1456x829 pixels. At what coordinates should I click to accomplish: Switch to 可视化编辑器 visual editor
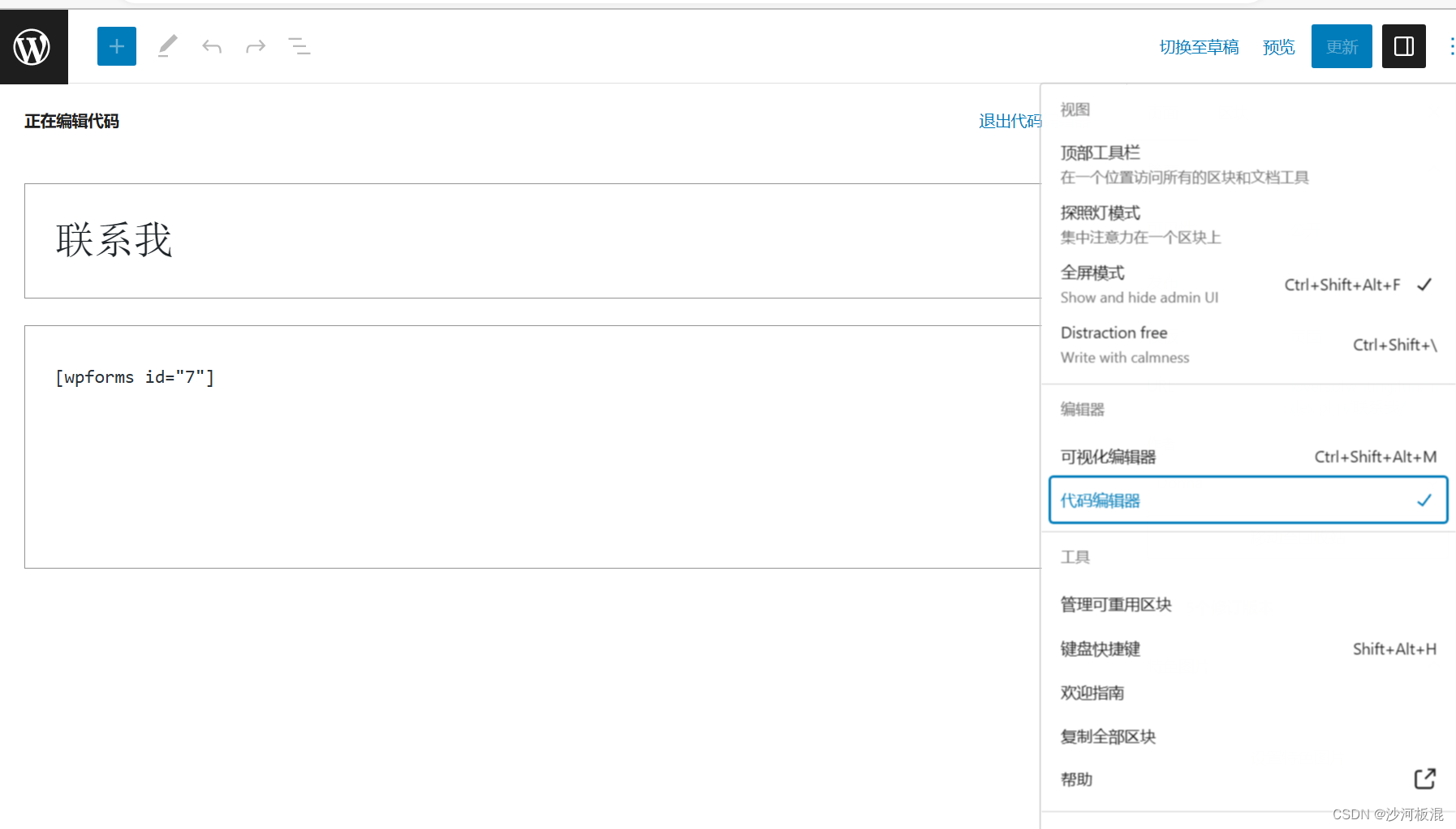1248,457
